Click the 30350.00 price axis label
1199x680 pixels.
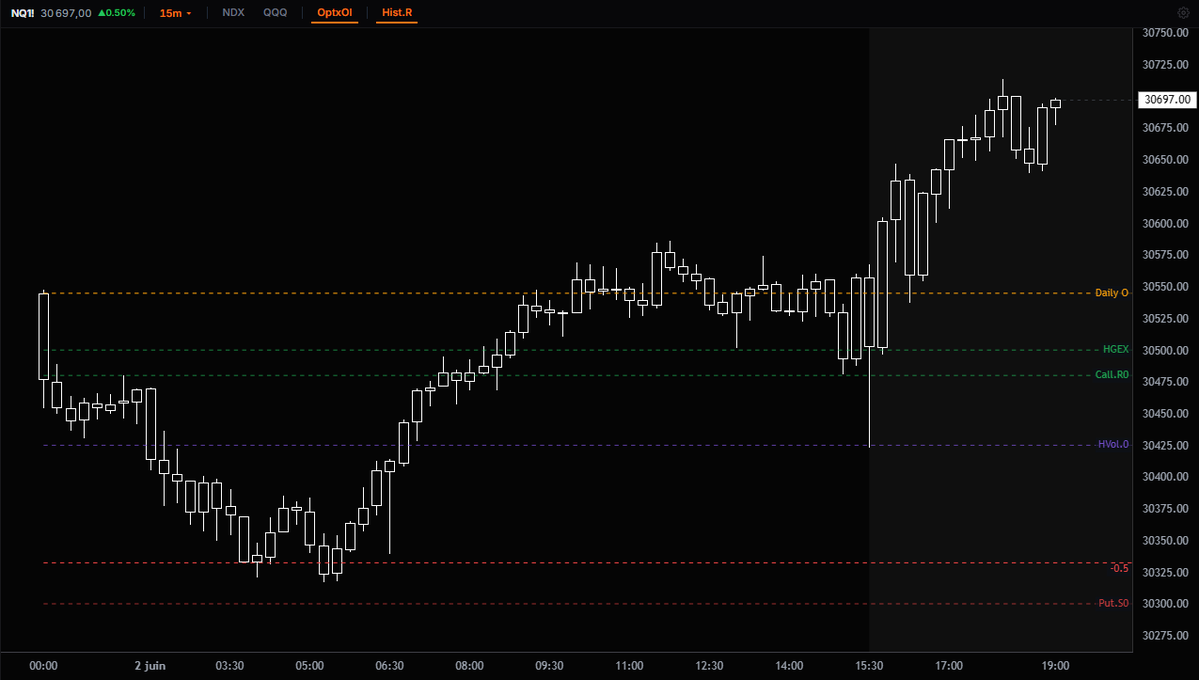point(1165,541)
